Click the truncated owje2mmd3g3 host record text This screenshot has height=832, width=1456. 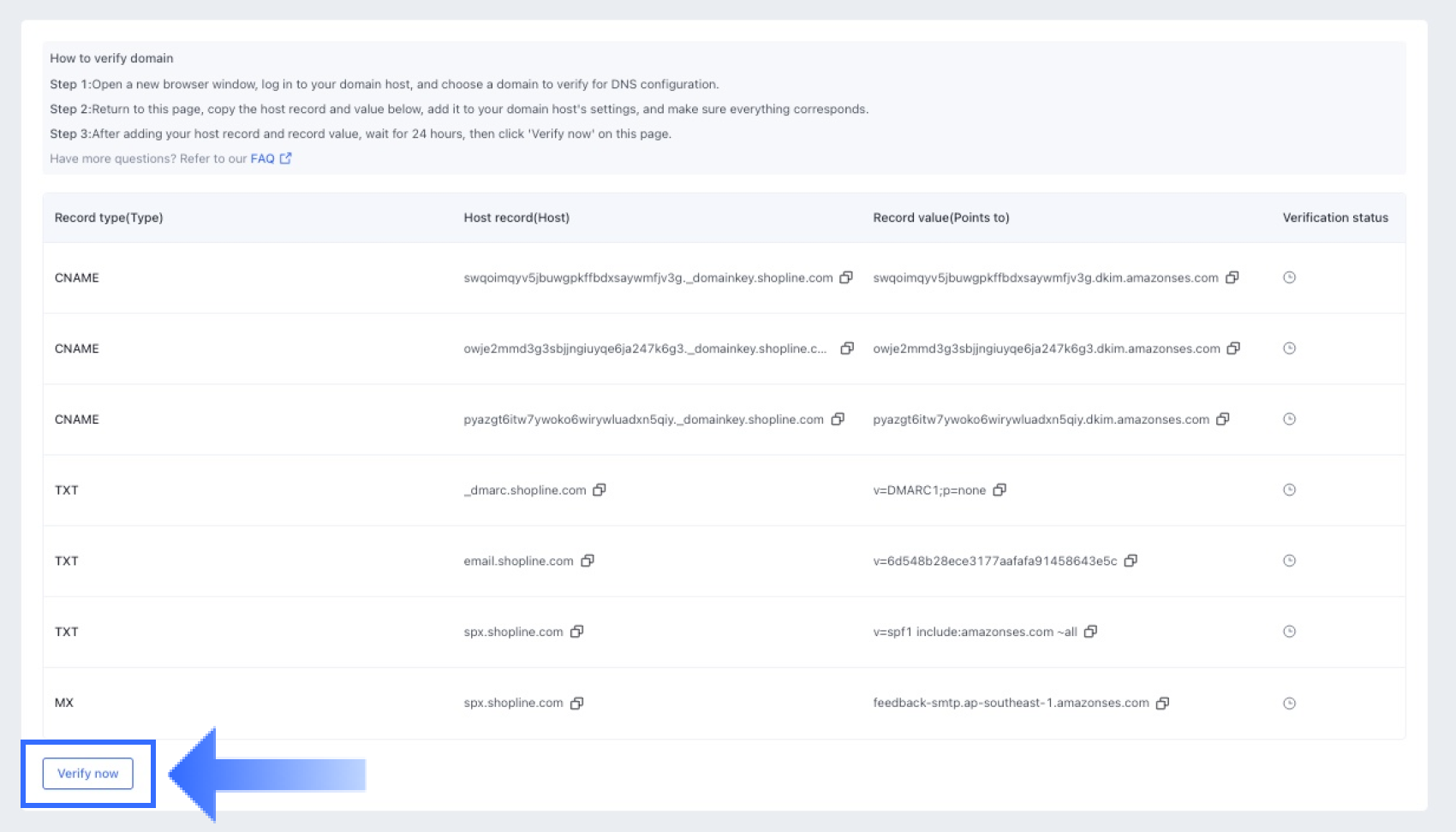point(645,348)
